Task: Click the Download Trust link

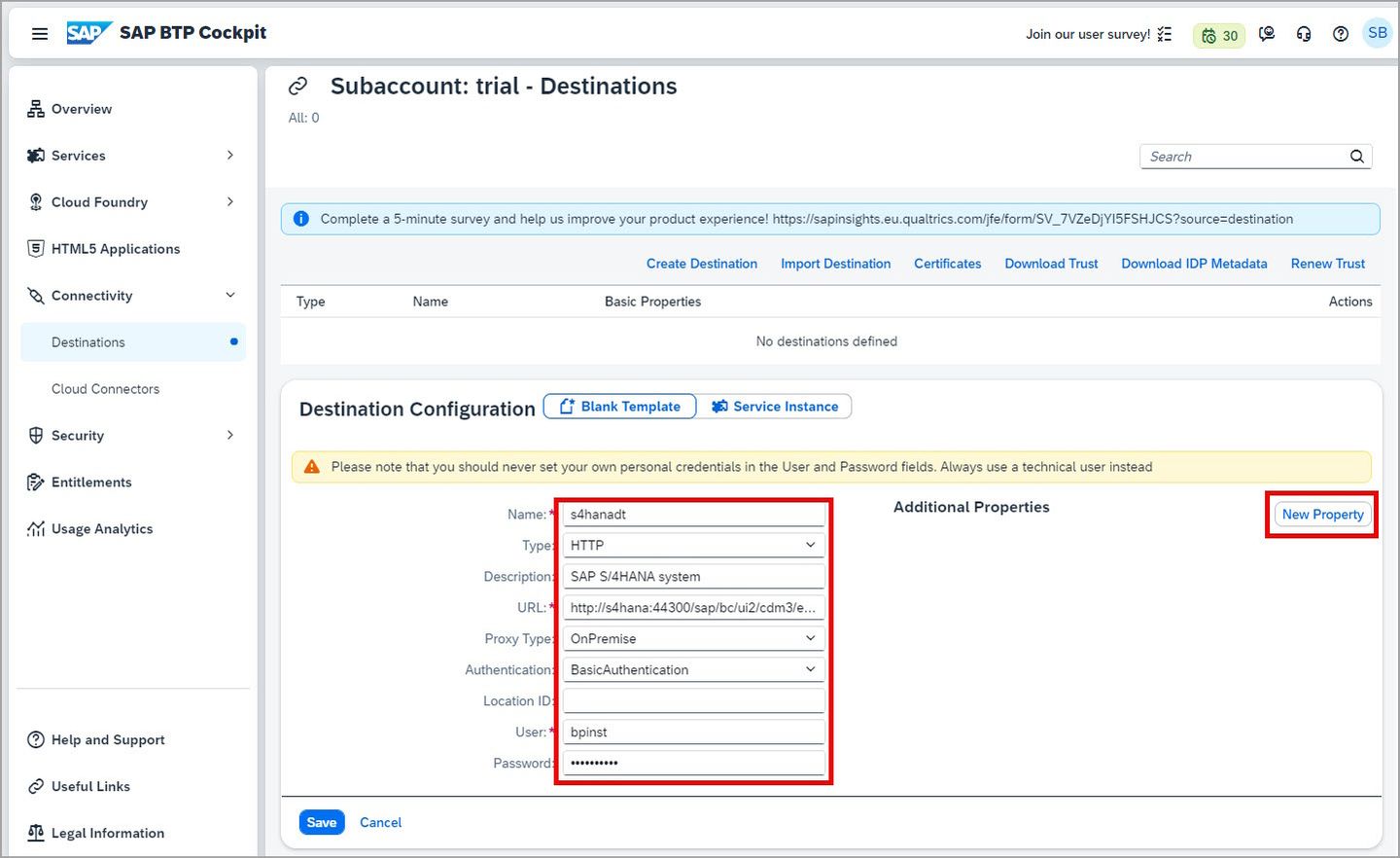Action: (x=1051, y=264)
